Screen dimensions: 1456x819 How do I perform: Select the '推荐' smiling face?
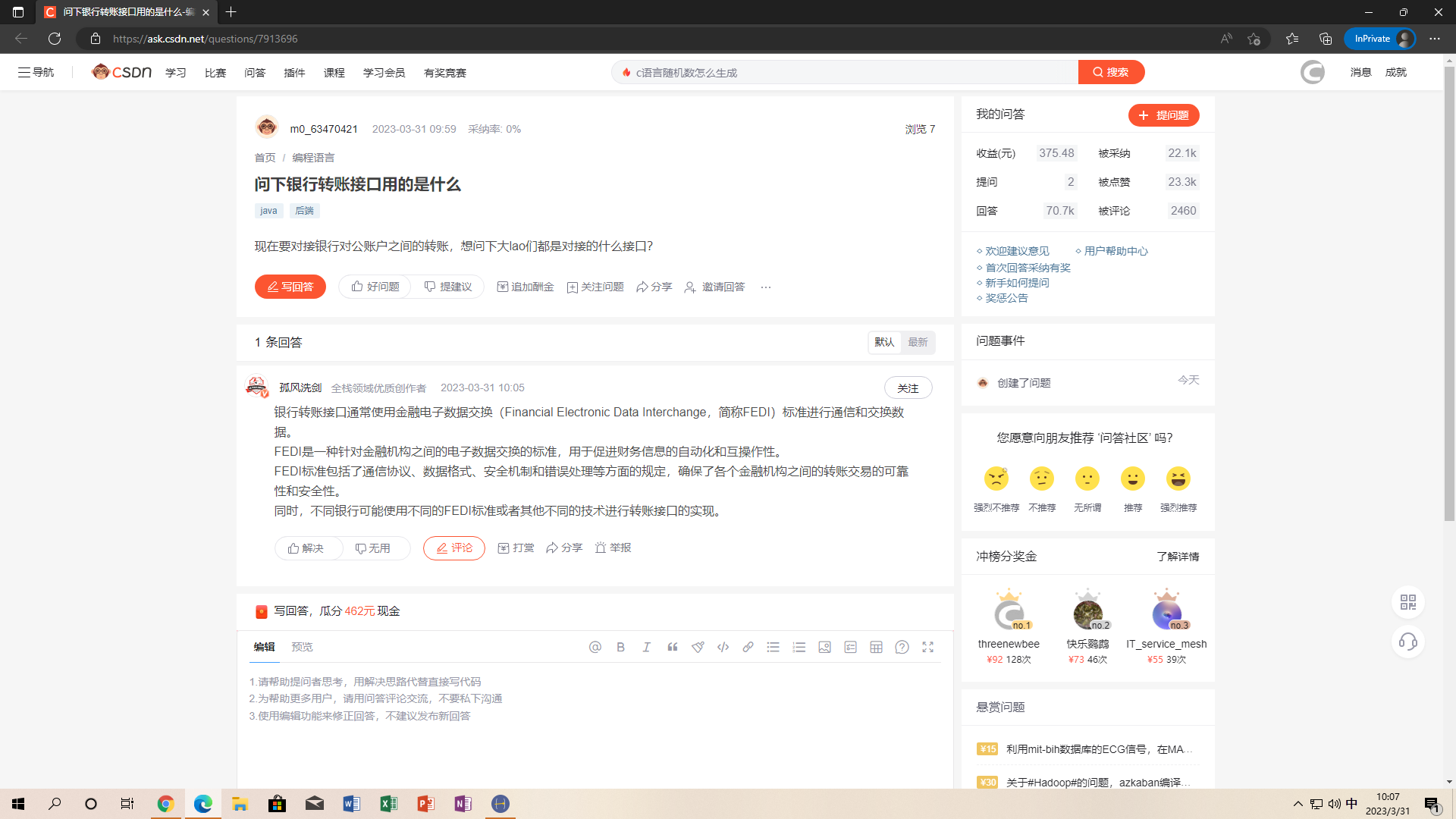pos(1133,479)
